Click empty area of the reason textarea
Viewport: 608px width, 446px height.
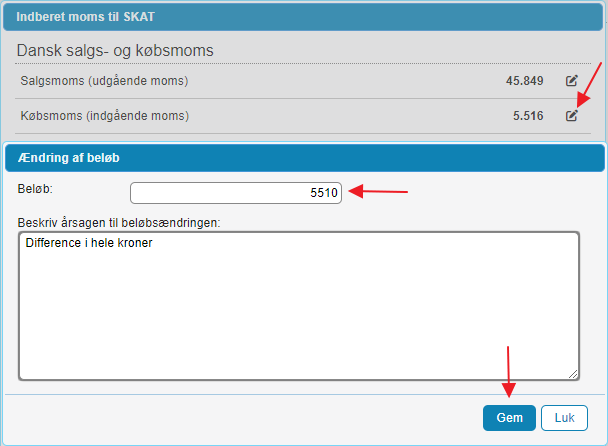tap(299, 310)
